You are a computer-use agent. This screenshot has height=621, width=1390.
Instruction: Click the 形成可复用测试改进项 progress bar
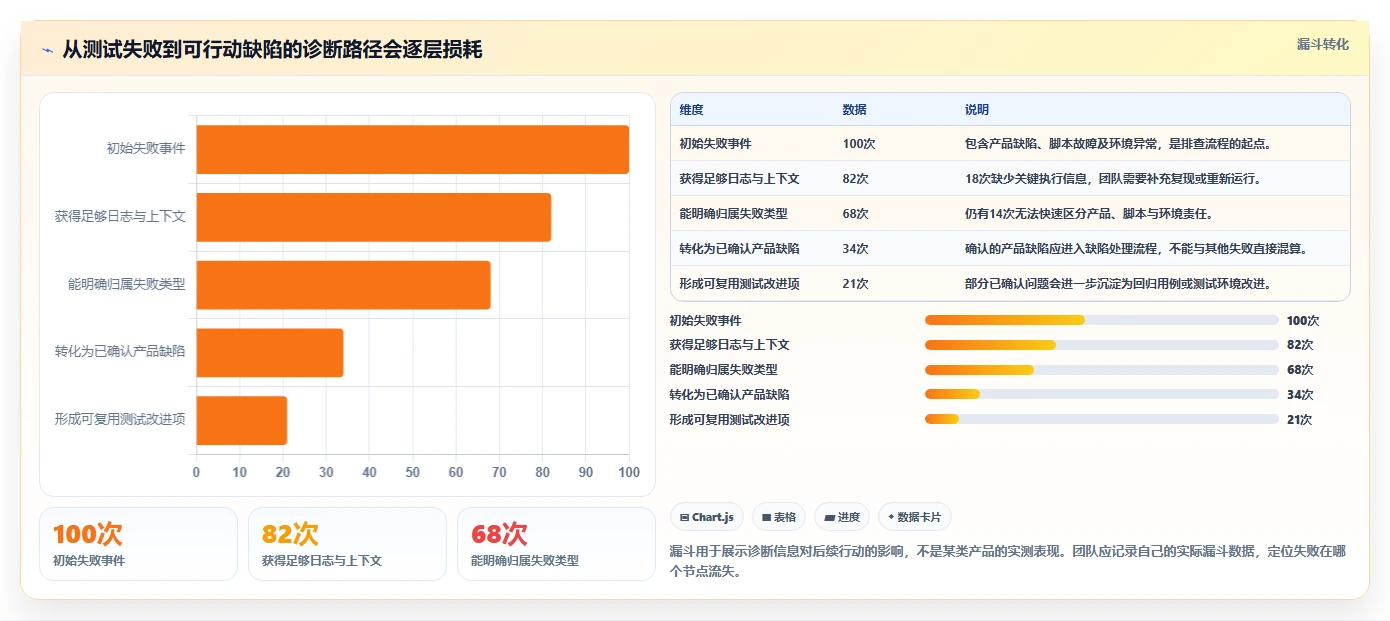click(1101, 420)
